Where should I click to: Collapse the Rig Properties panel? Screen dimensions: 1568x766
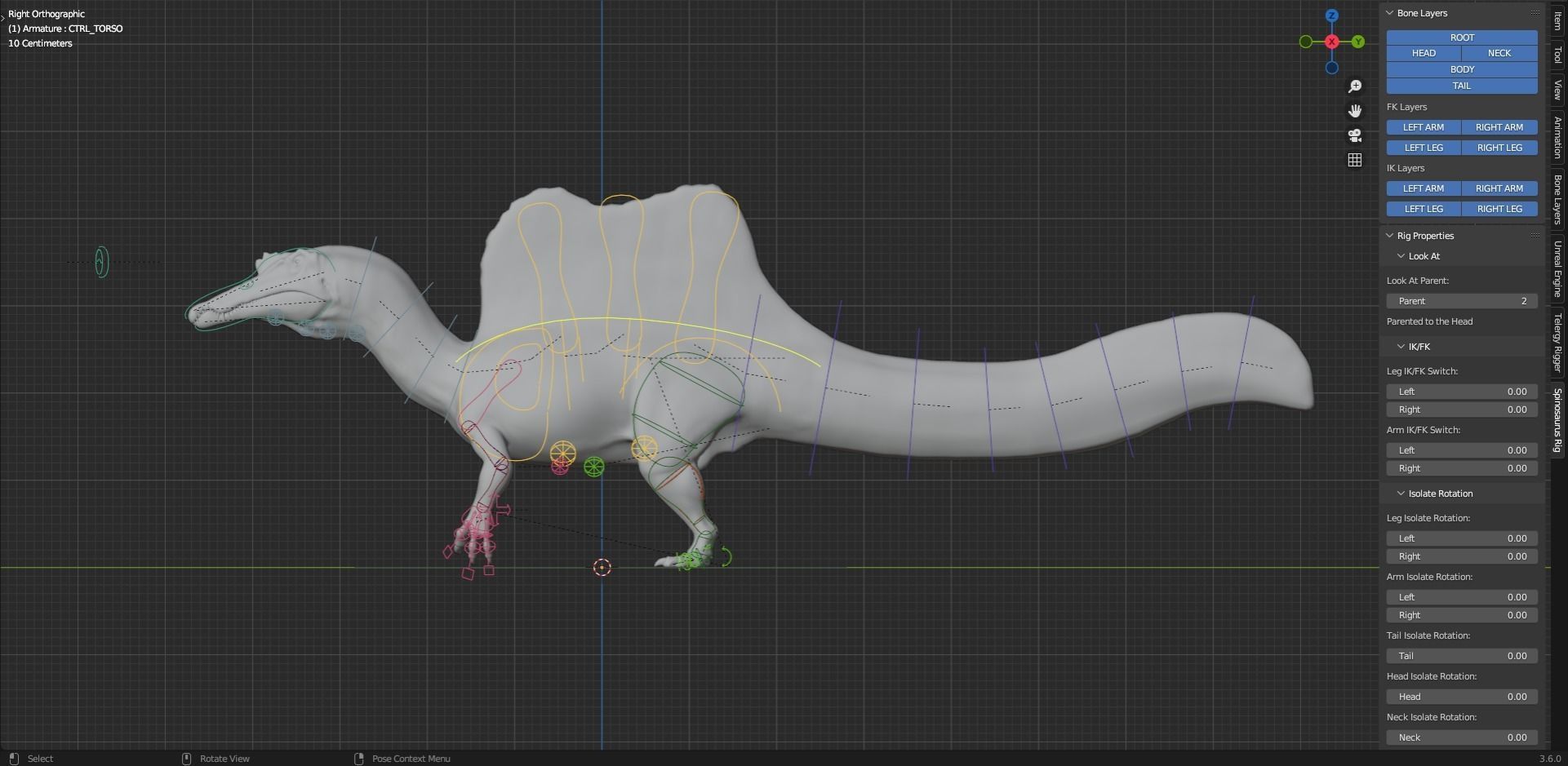tap(1390, 236)
